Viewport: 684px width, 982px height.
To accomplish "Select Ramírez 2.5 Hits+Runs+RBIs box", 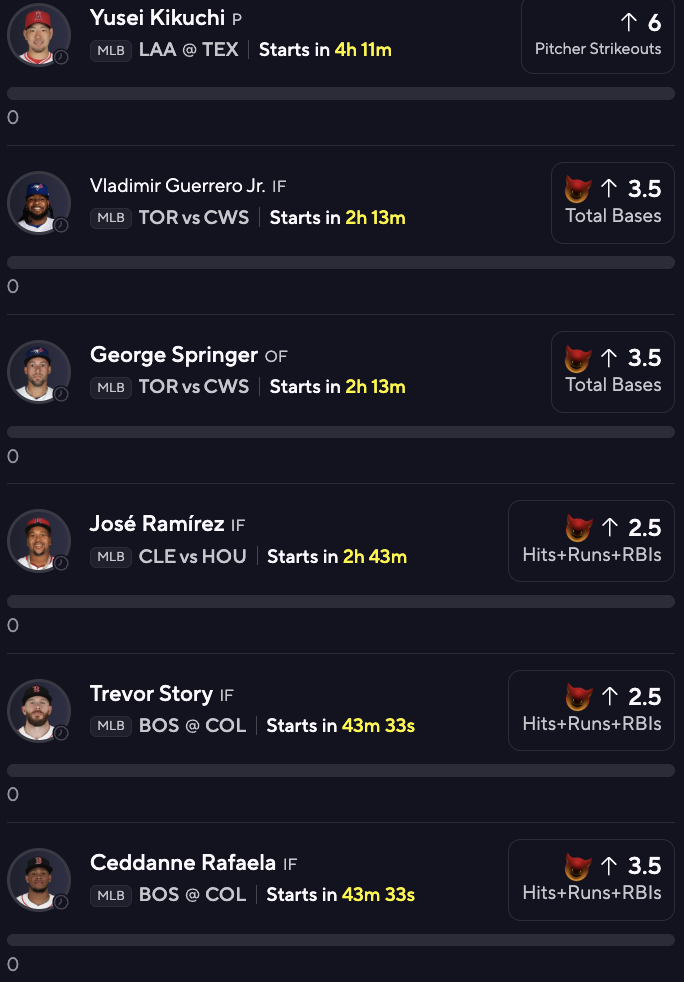I will [x=592, y=541].
